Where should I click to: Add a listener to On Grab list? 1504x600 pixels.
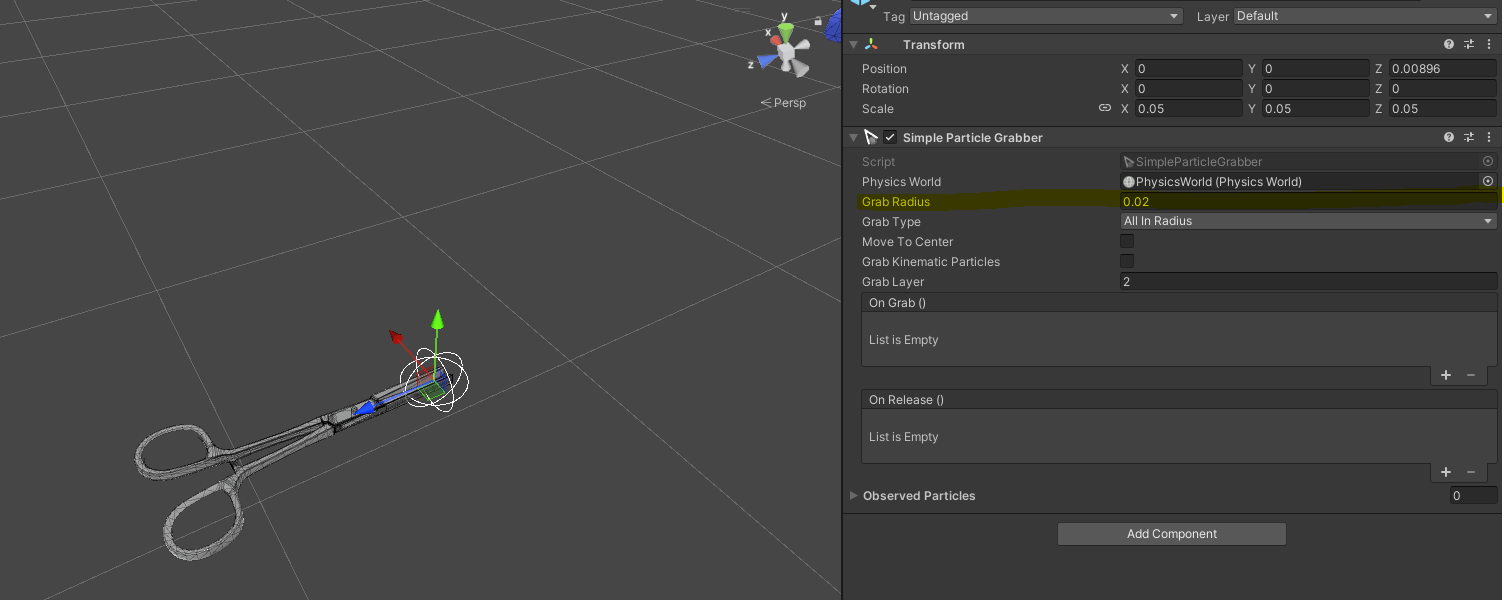click(x=1446, y=375)
